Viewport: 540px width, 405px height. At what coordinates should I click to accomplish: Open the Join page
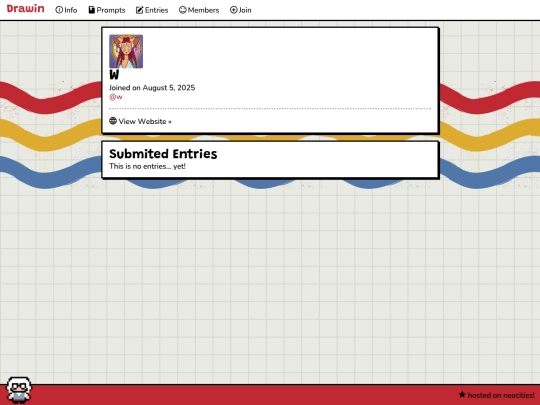[241, 10]
